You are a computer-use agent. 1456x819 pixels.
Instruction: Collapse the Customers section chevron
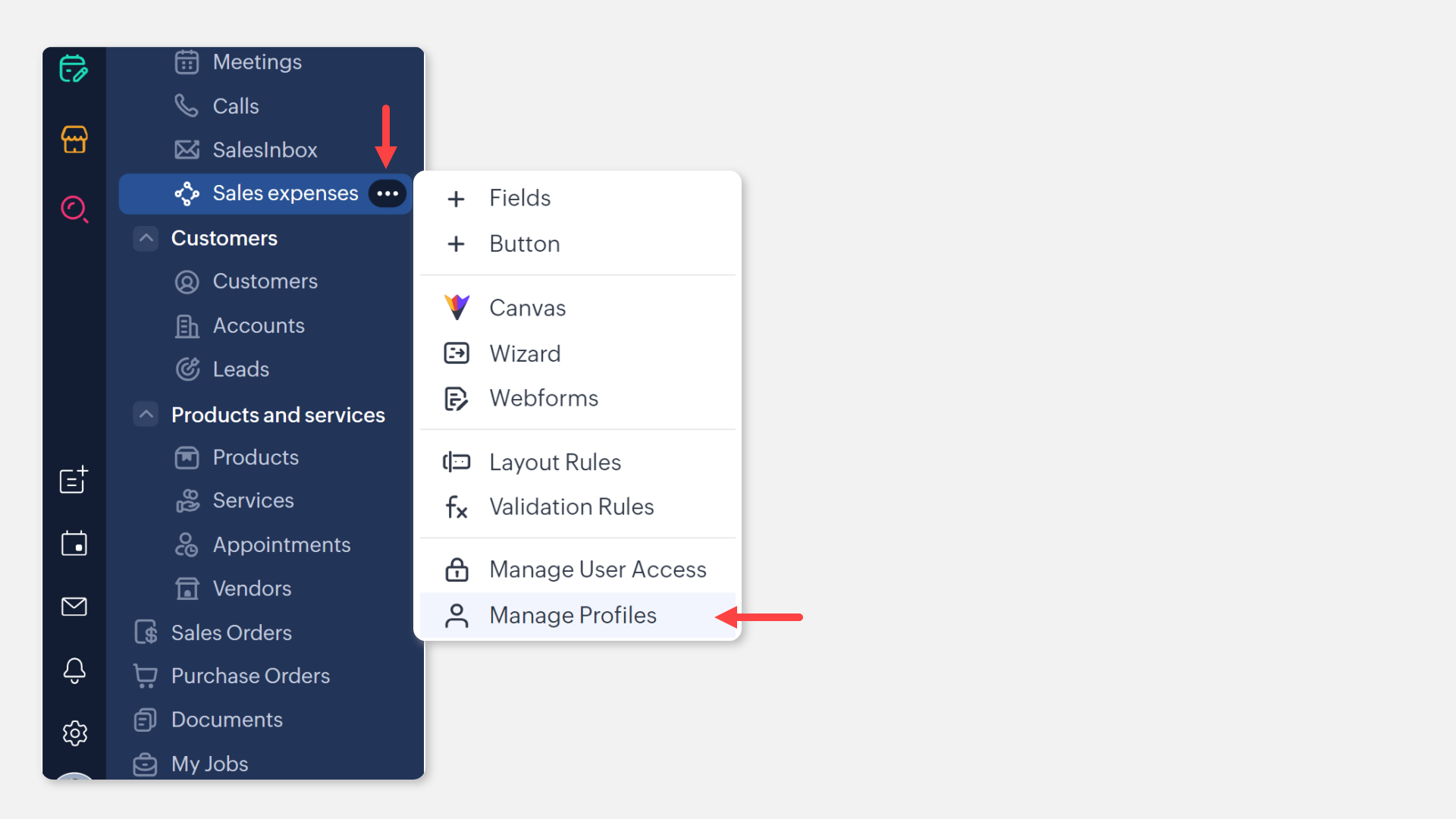point(146,238)
